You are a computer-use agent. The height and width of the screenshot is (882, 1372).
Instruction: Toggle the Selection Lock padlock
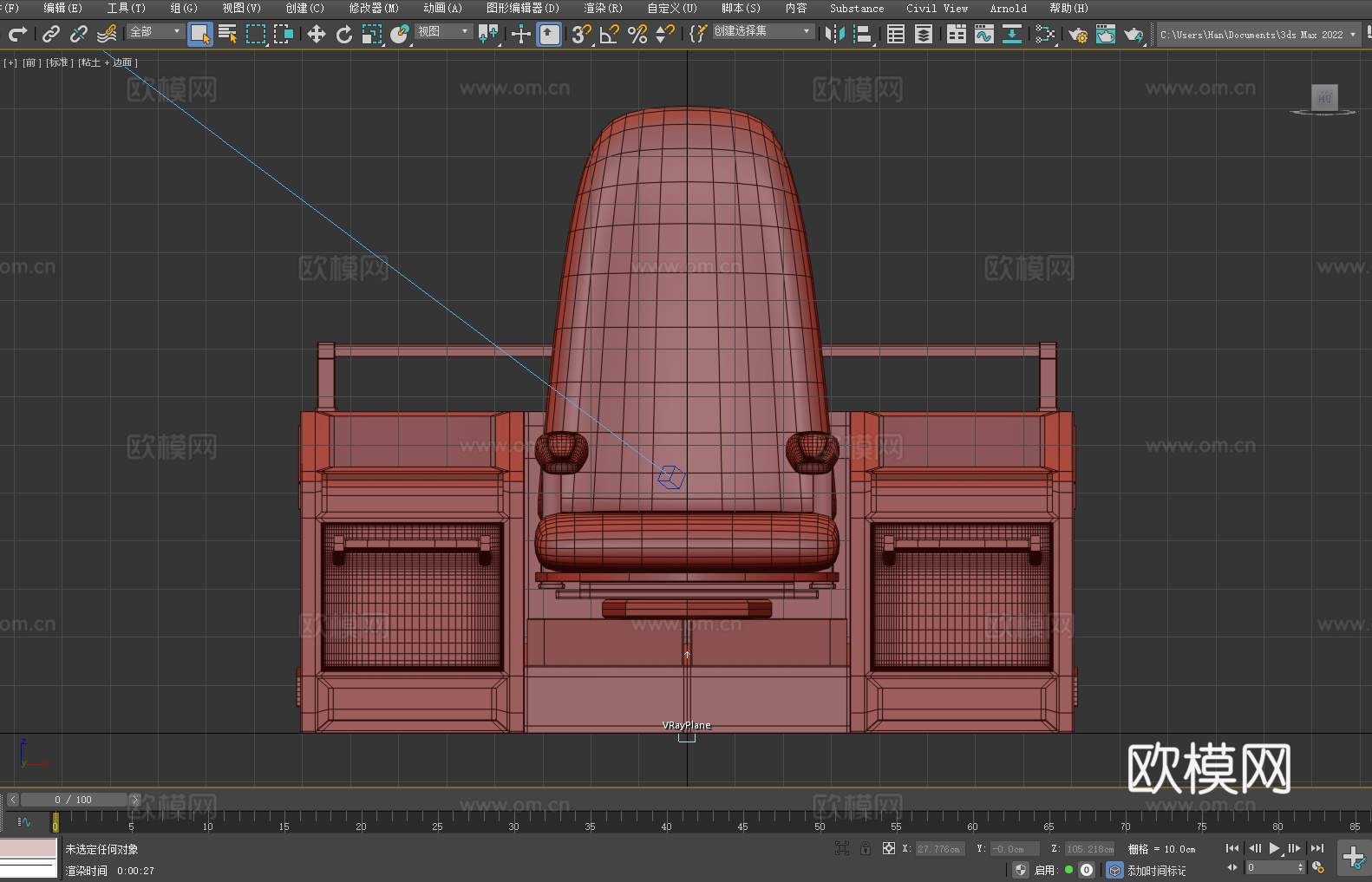[x=865, y=849]
